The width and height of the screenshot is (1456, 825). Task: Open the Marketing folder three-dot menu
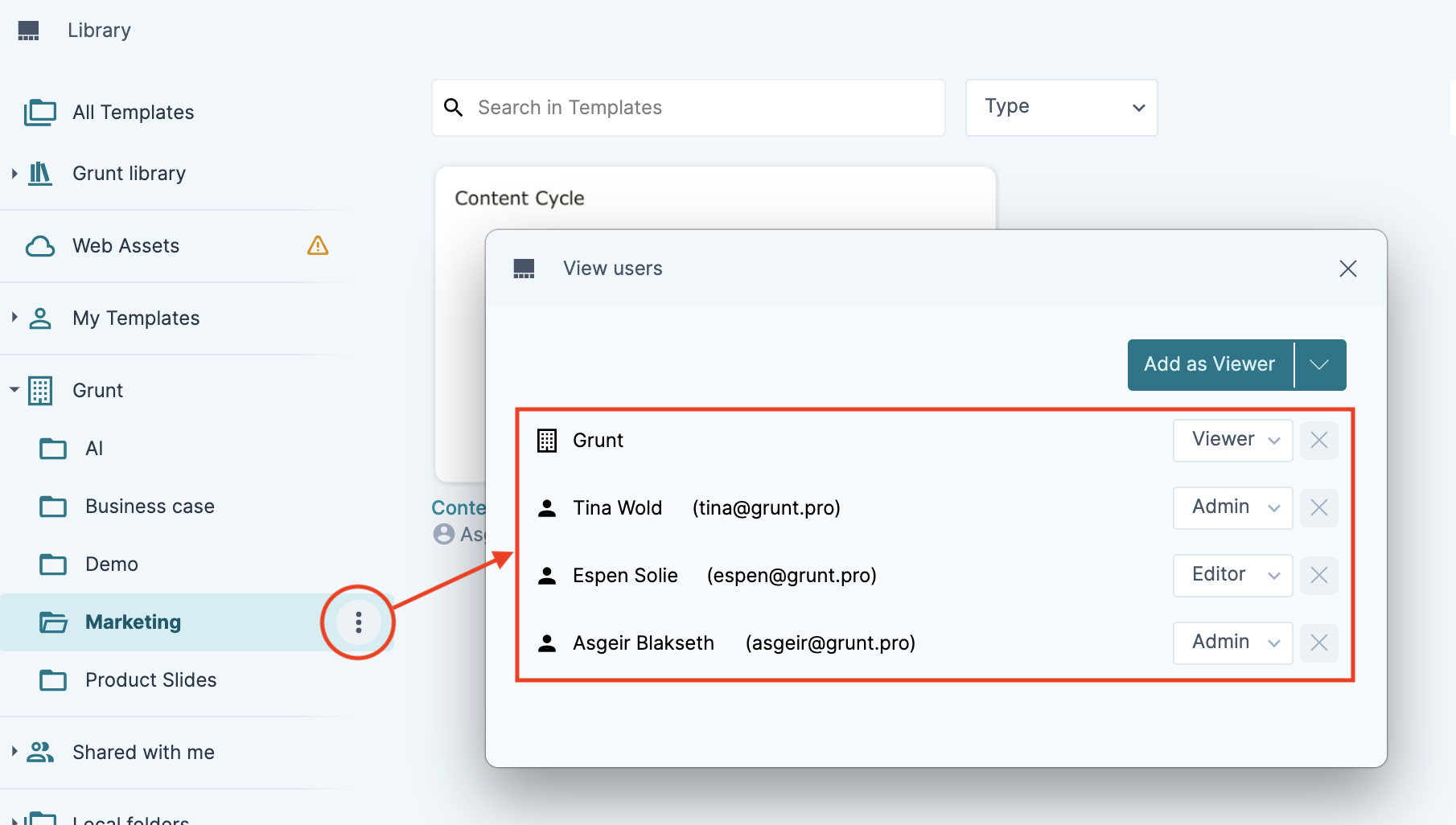(358, 622)
